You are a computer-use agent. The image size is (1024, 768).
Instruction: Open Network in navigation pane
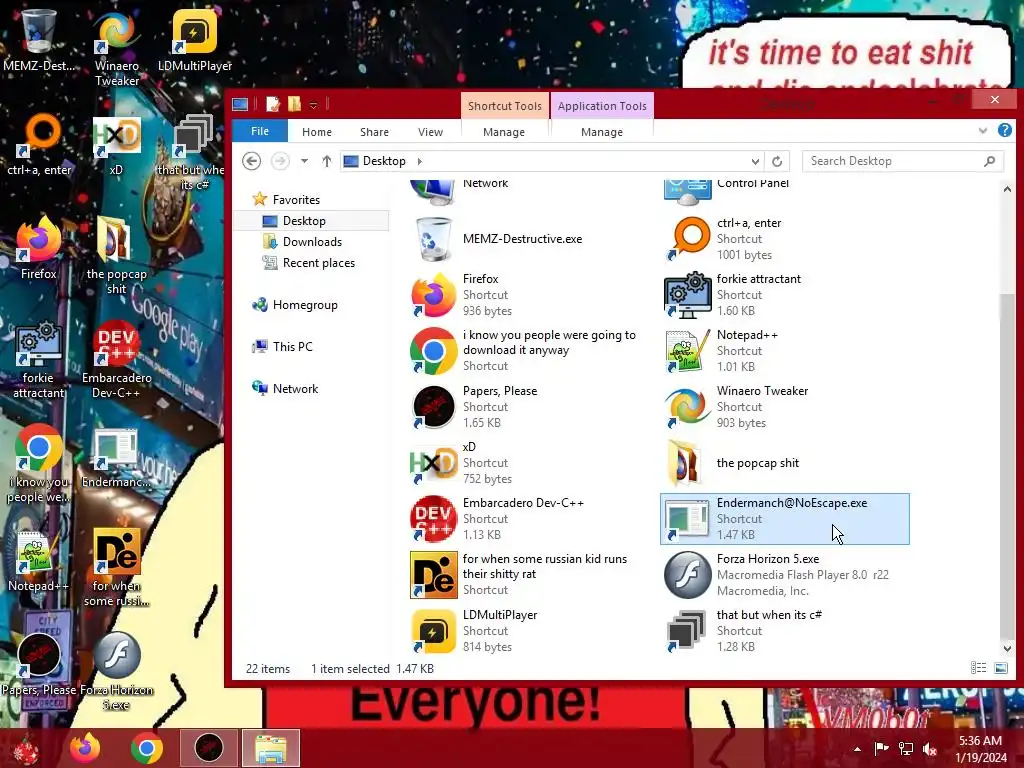pyautogui.click(x=295, y=389)
